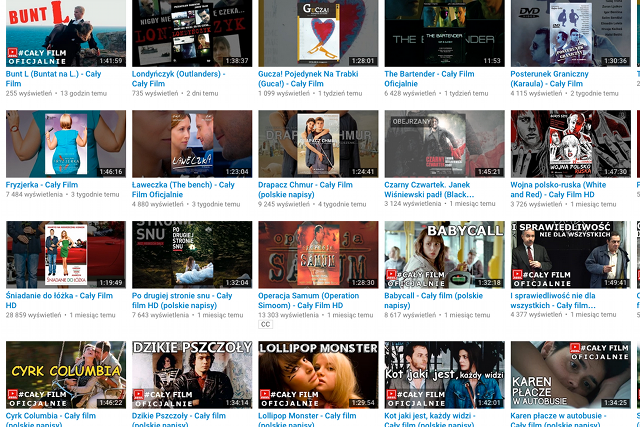Open the Dzikie Pszczoły video thumbnail

[192, 375]
